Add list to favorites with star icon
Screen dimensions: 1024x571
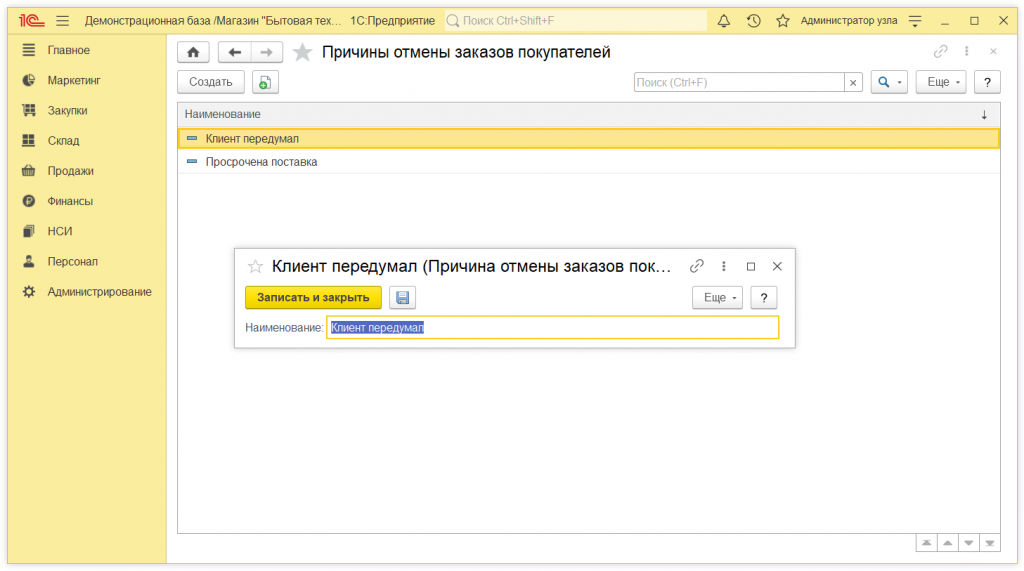[x=302, y=52]
